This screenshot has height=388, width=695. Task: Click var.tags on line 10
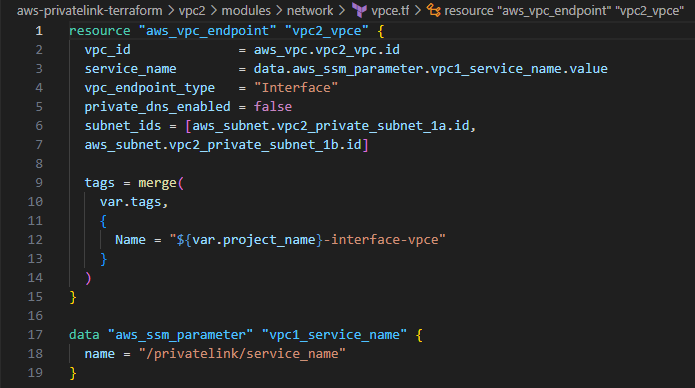130,202
